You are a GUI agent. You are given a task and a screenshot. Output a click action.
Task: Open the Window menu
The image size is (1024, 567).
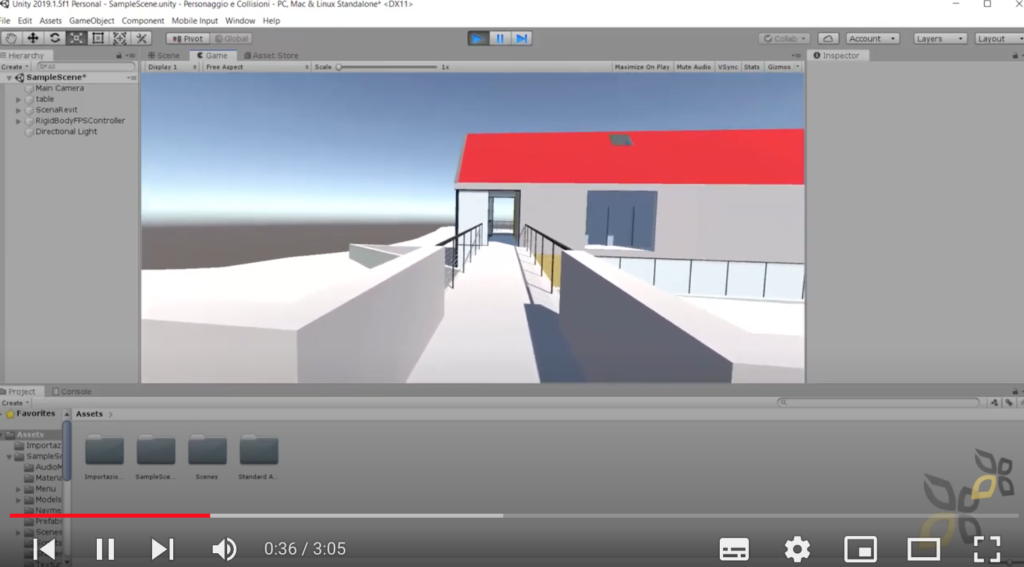(240, 21)
